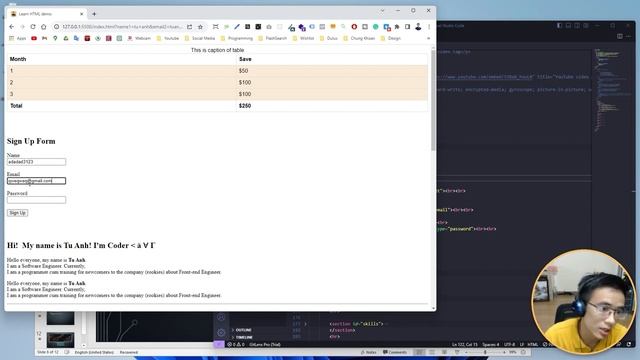Open the Programming bookmarks folder

click(236, 38)
